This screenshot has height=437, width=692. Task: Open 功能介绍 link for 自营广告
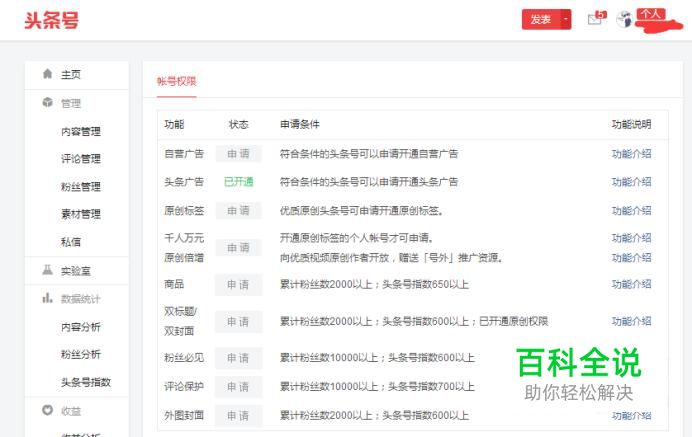[632, 154]
